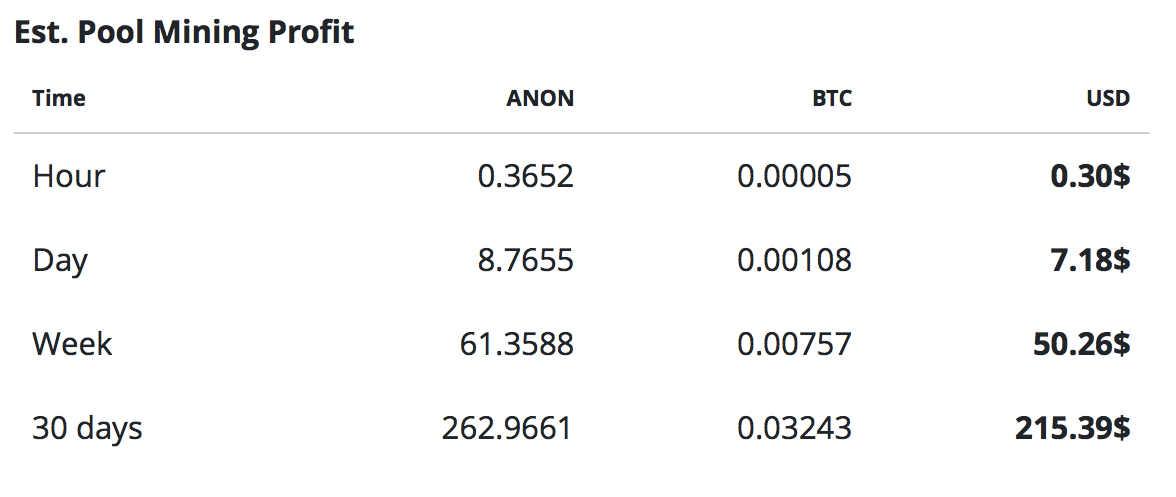Click the 30-day USD profit 215.39$

point(1073,429)
